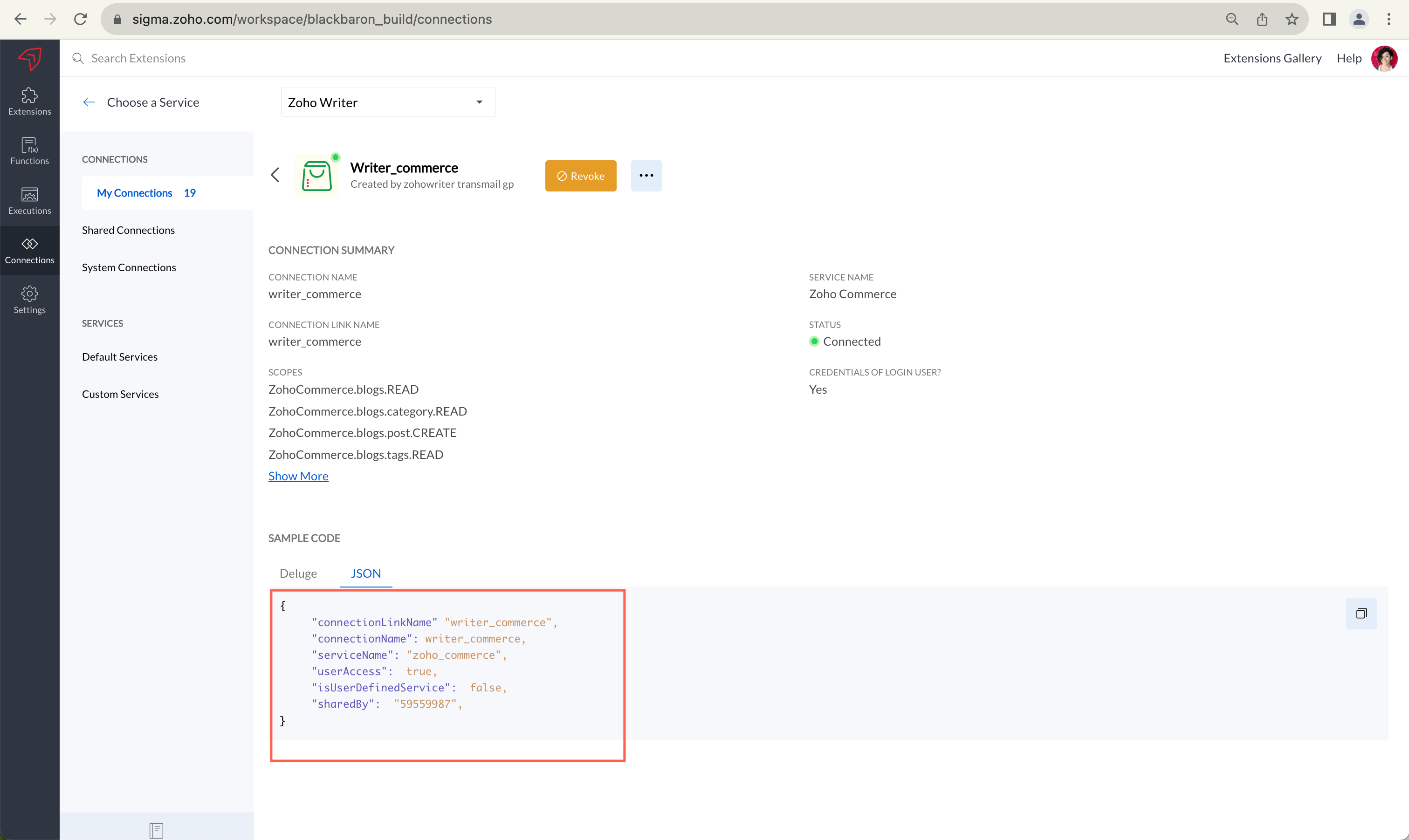Reload the page
The image size is (1409, 840).
pyautogui.click(x=81, y=19)
